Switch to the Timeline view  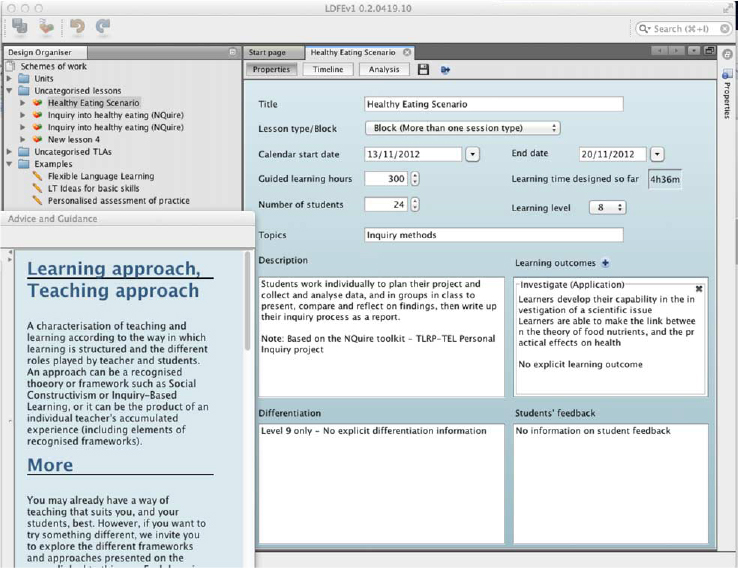(327, 70)
